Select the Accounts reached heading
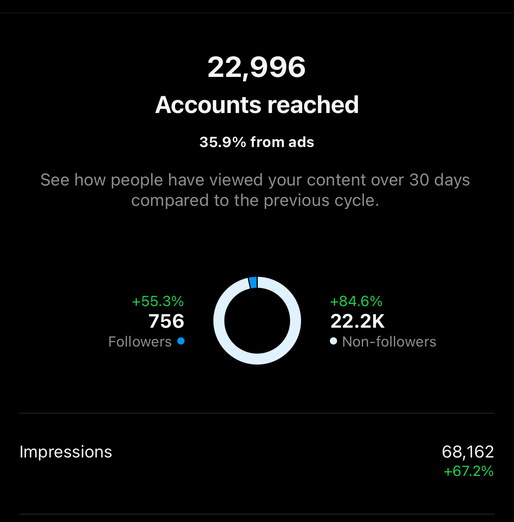The width and height of the screenshot is (514, 522). pos(257,105)
